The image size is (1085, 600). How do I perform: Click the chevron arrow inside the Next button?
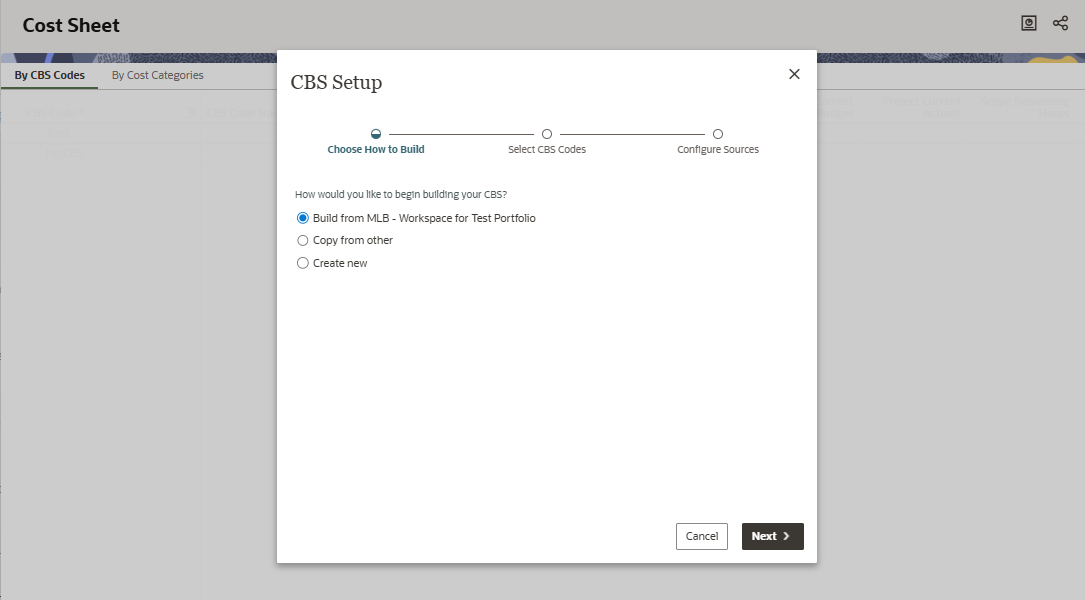tap(787, 537)
